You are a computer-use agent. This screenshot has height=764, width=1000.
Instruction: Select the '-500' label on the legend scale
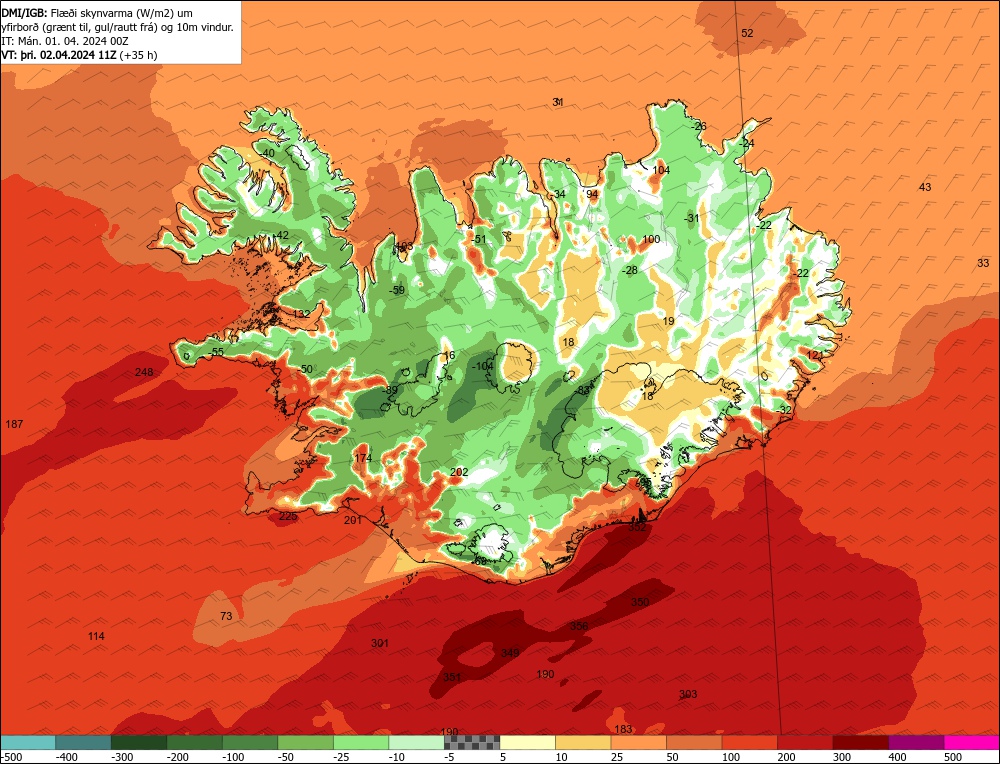[11, 757]
